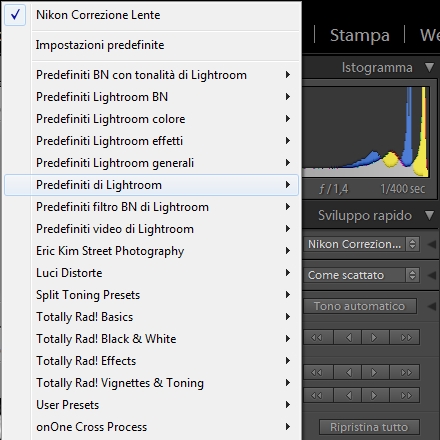This screenshot has width=440, height=440.
Task: Select the checked Nikon Correzione Lente preset
Action: click(x=152, y=15)
